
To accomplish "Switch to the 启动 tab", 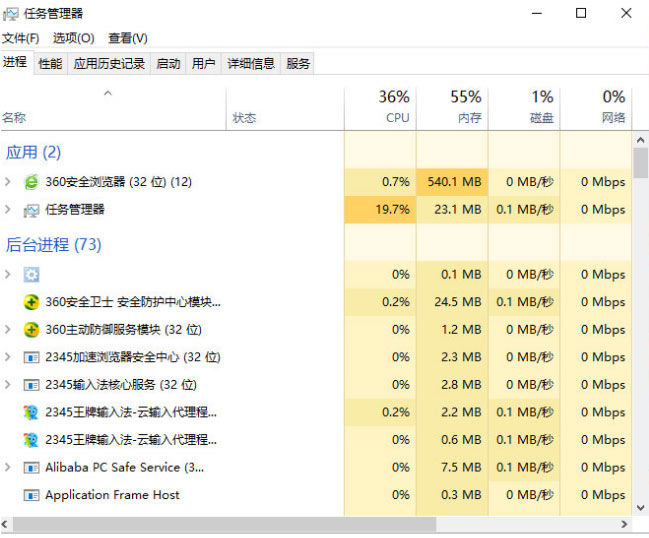I will pyautogui.click(x=168, y=64).
